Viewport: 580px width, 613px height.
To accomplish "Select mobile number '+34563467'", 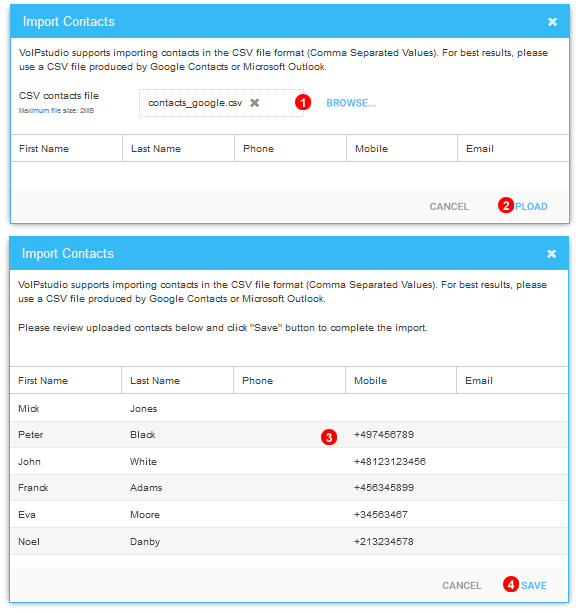I will point(381,514).
